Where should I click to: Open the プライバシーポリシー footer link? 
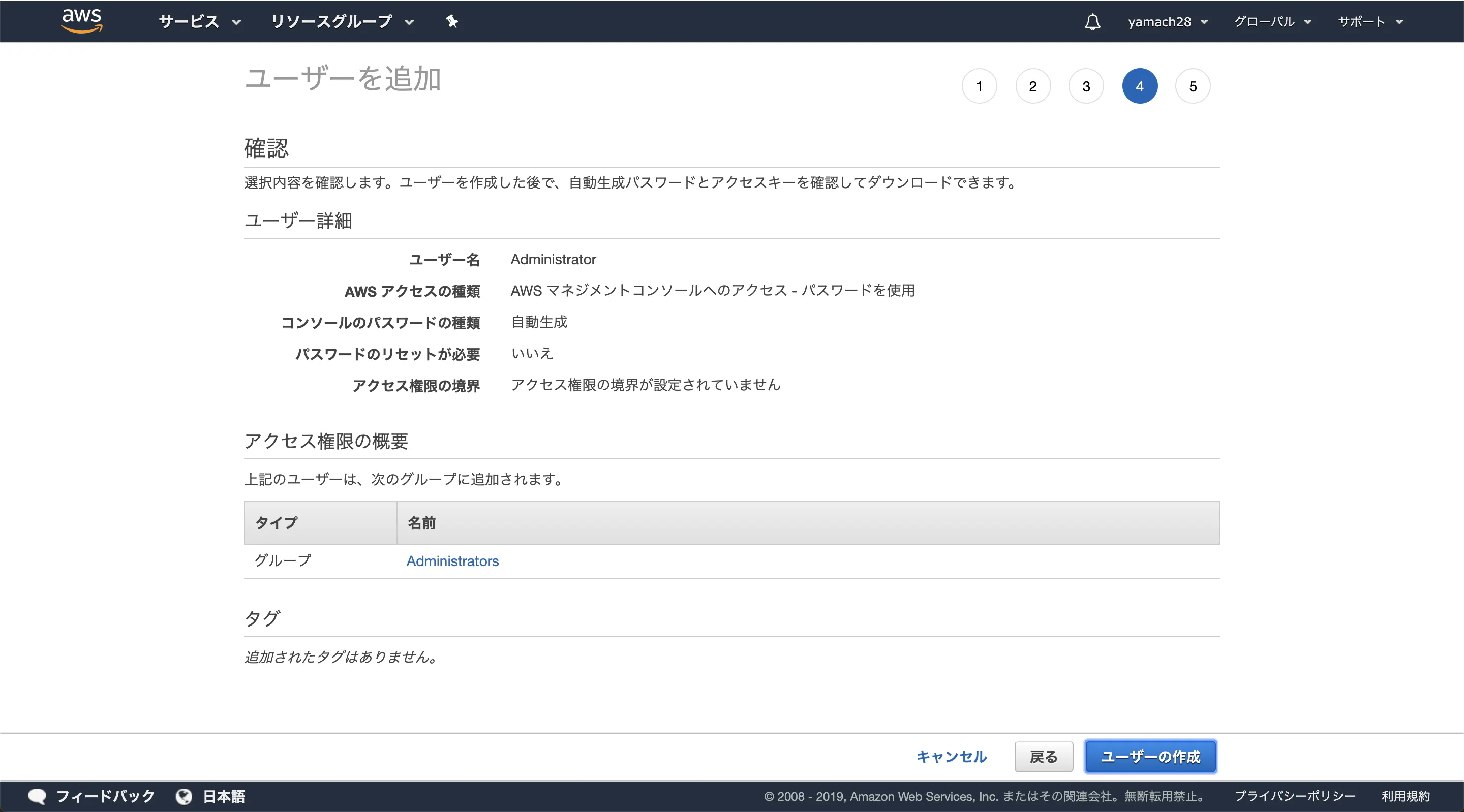1294,796
